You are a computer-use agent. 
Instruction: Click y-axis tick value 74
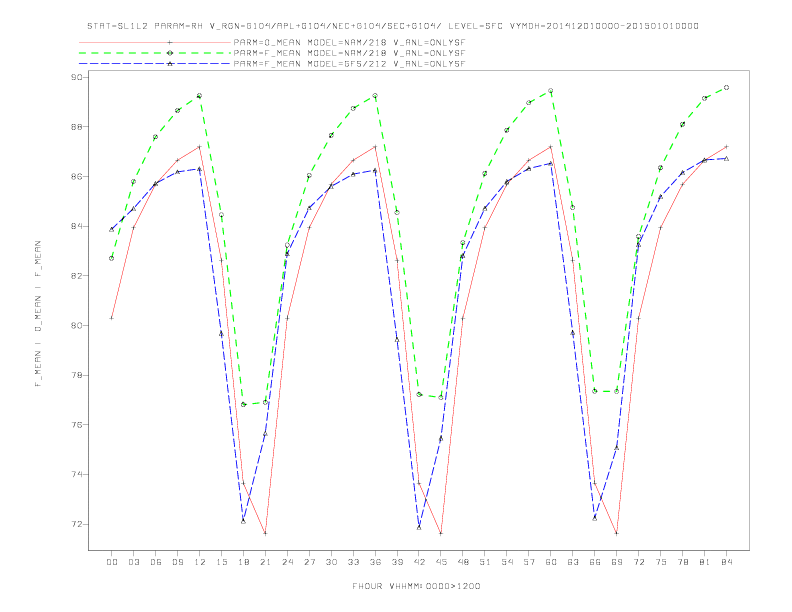coord(77,475)
